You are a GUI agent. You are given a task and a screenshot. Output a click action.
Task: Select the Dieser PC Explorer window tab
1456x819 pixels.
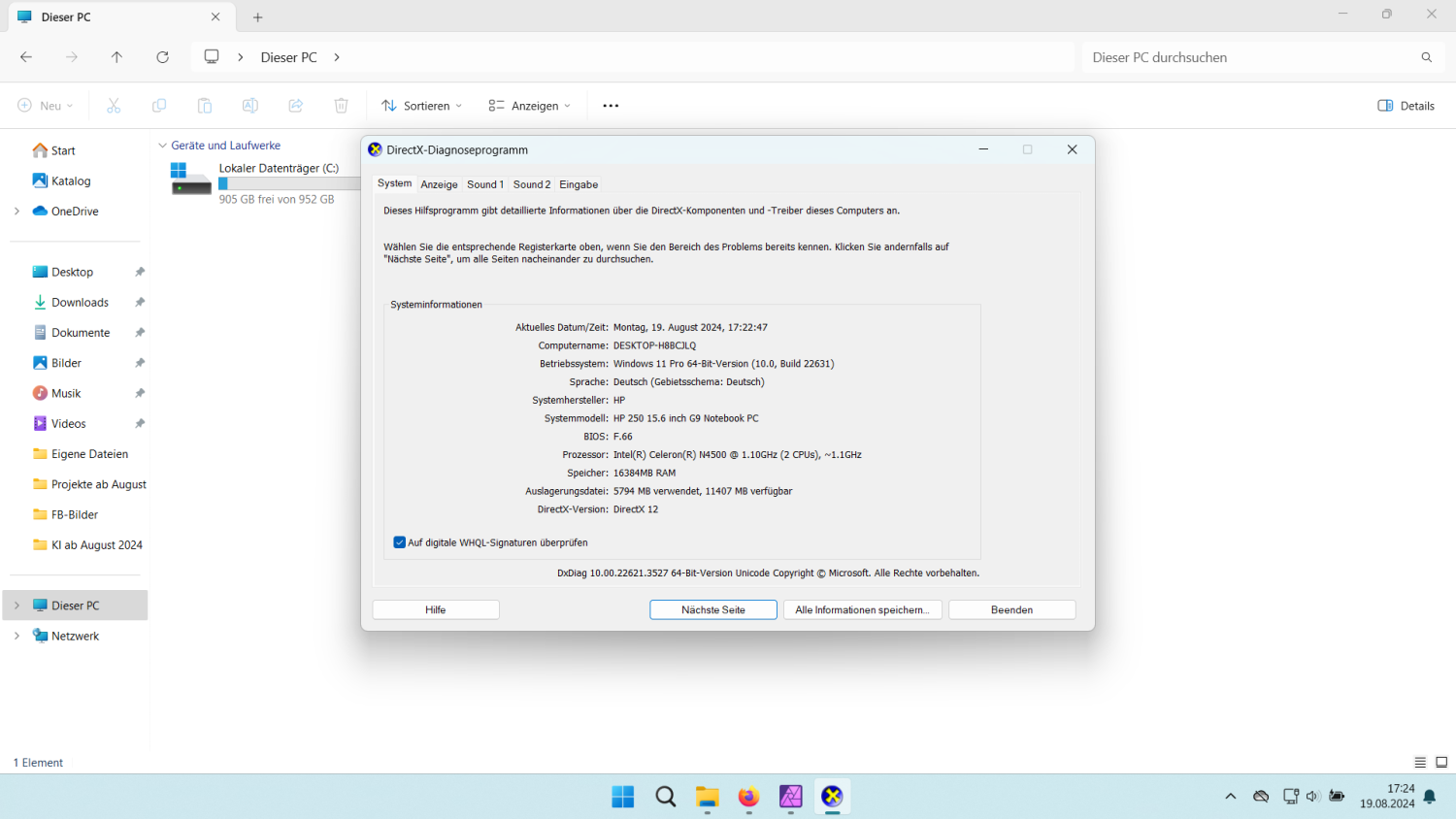click(x=120, y=17)
